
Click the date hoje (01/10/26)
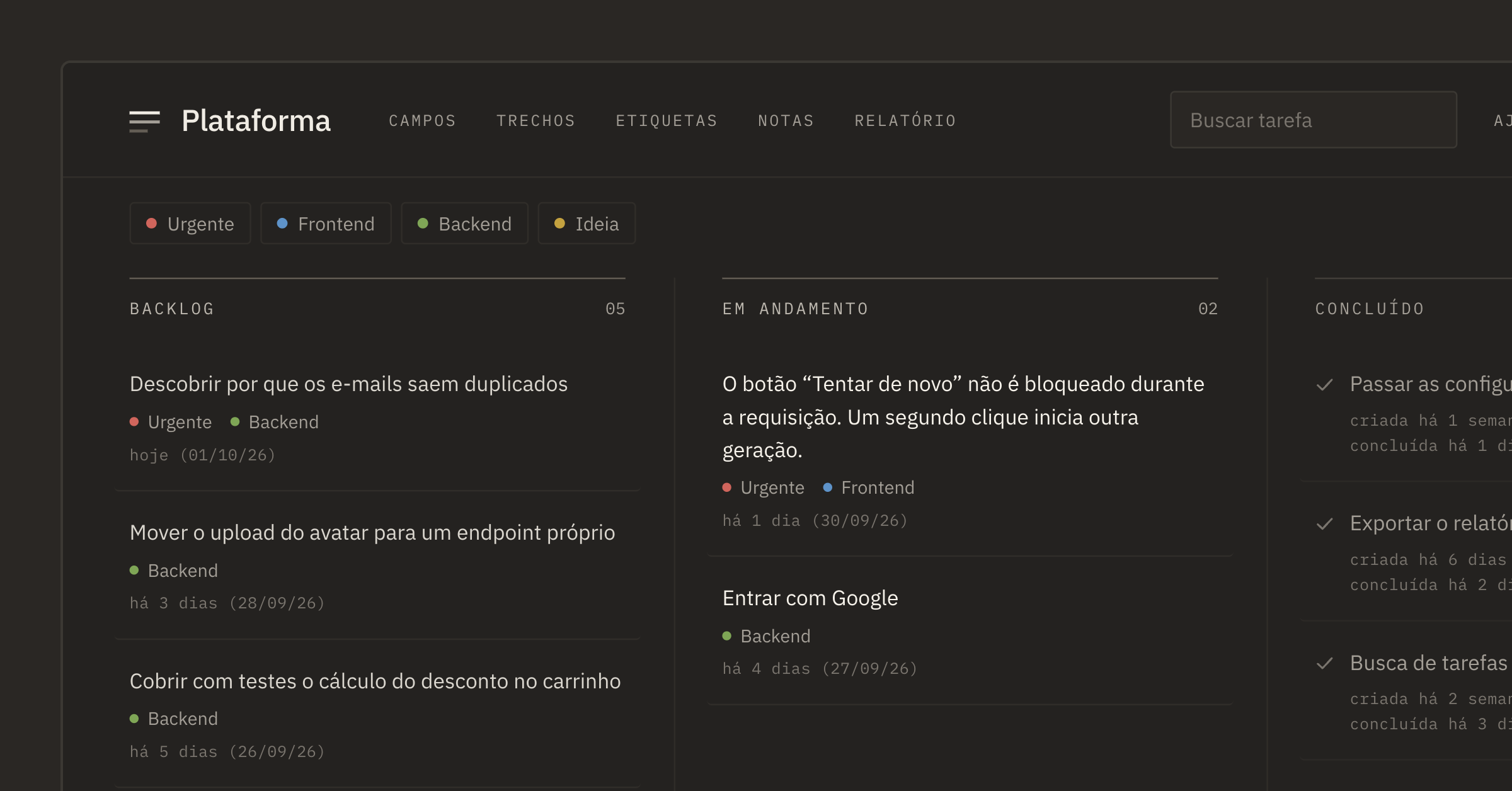point(202,455)
